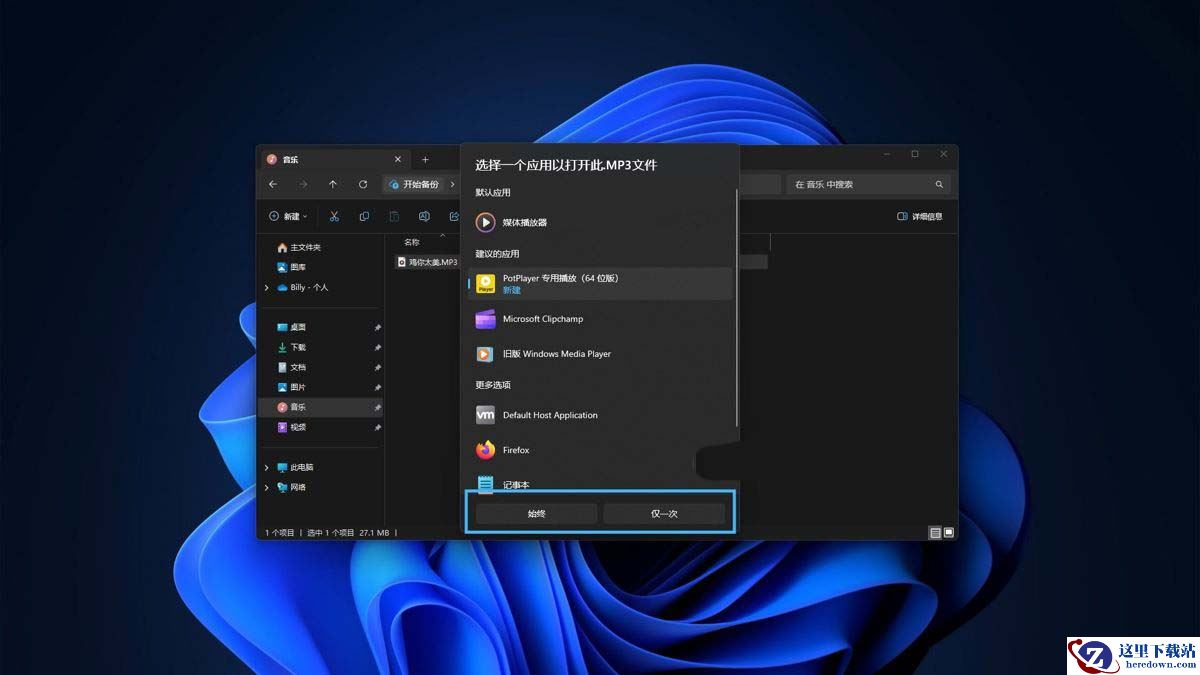The height and width of the screenshot is (675, 1200).
Task: Click the 仅一次 (Just once) button
Action: (664, 513)
